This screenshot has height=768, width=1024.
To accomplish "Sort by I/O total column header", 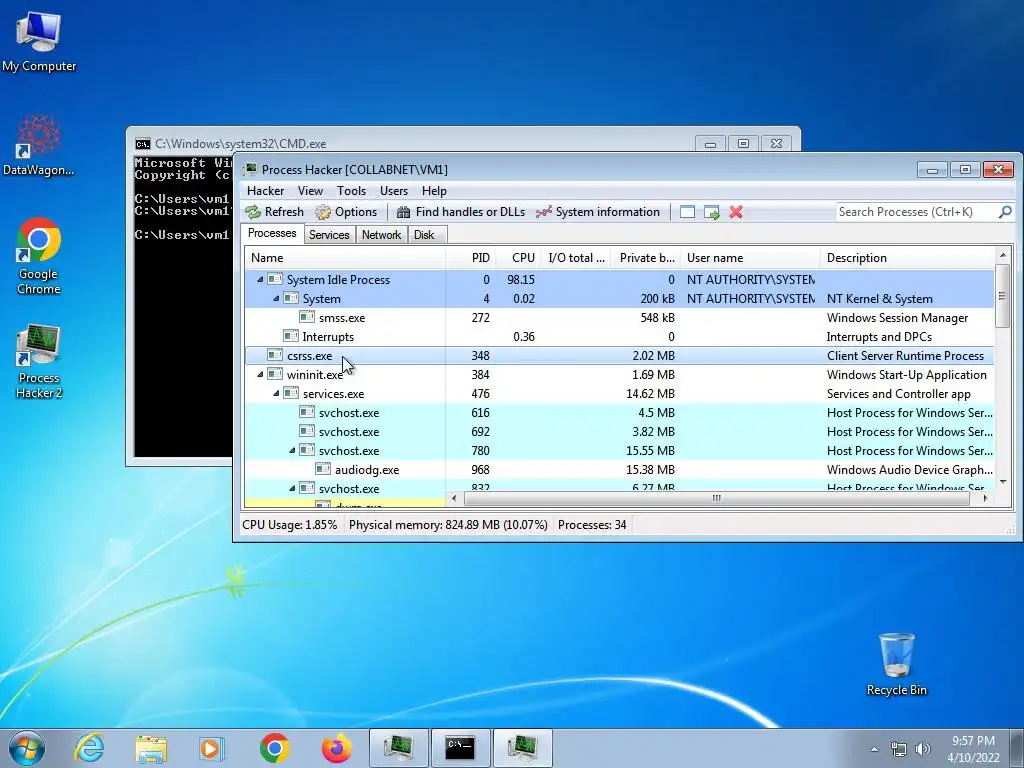I will [x=577, y=258].
